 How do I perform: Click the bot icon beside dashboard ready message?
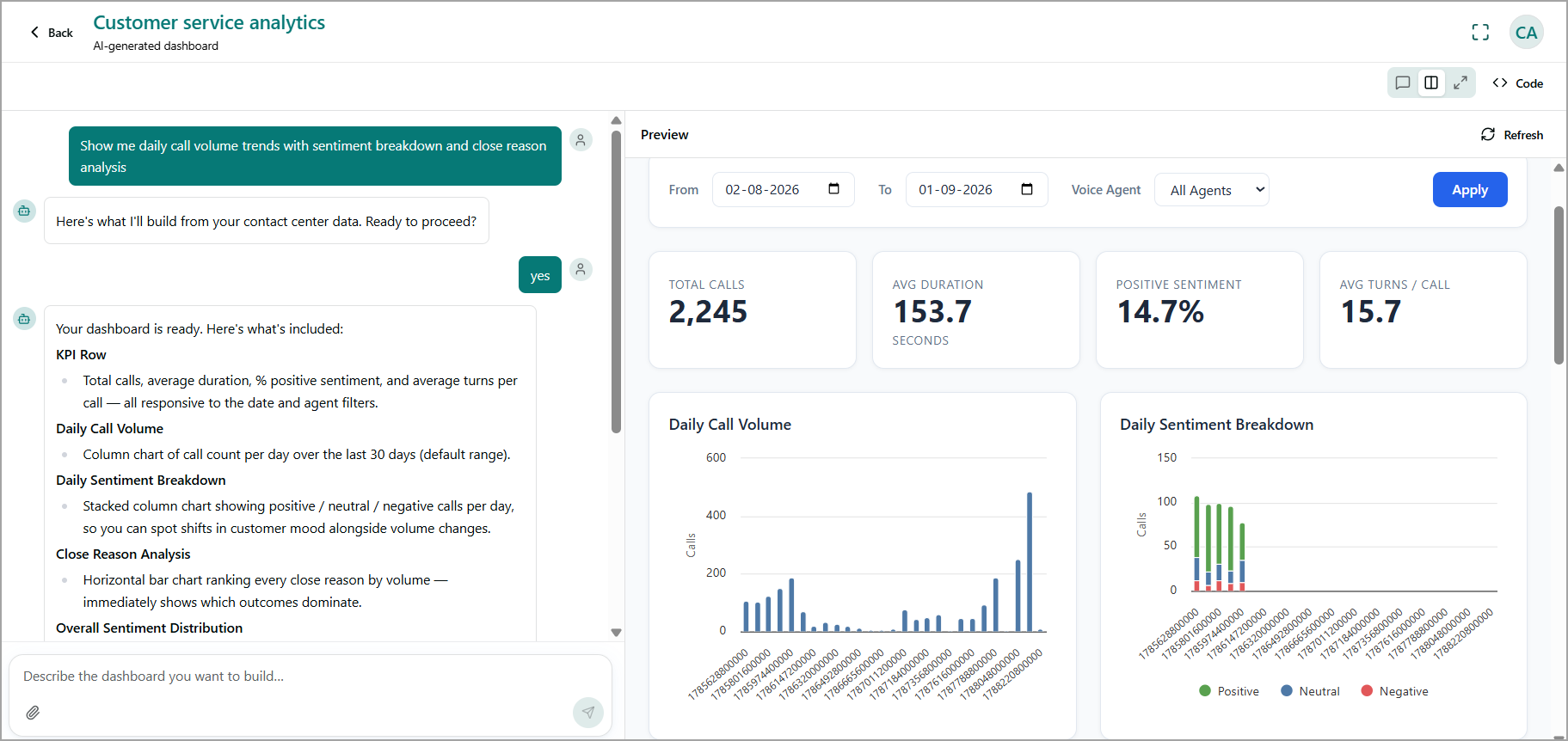[24, 319]
